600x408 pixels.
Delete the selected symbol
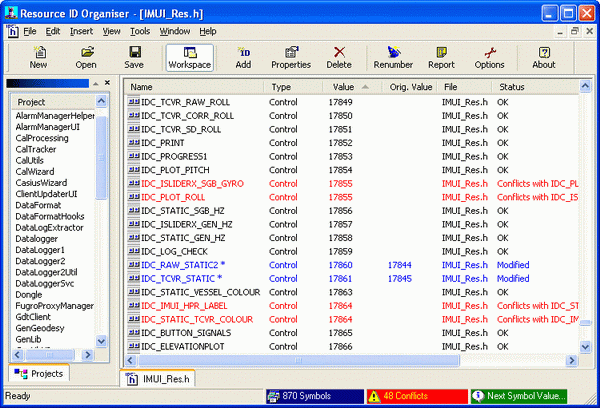(339, 57)
